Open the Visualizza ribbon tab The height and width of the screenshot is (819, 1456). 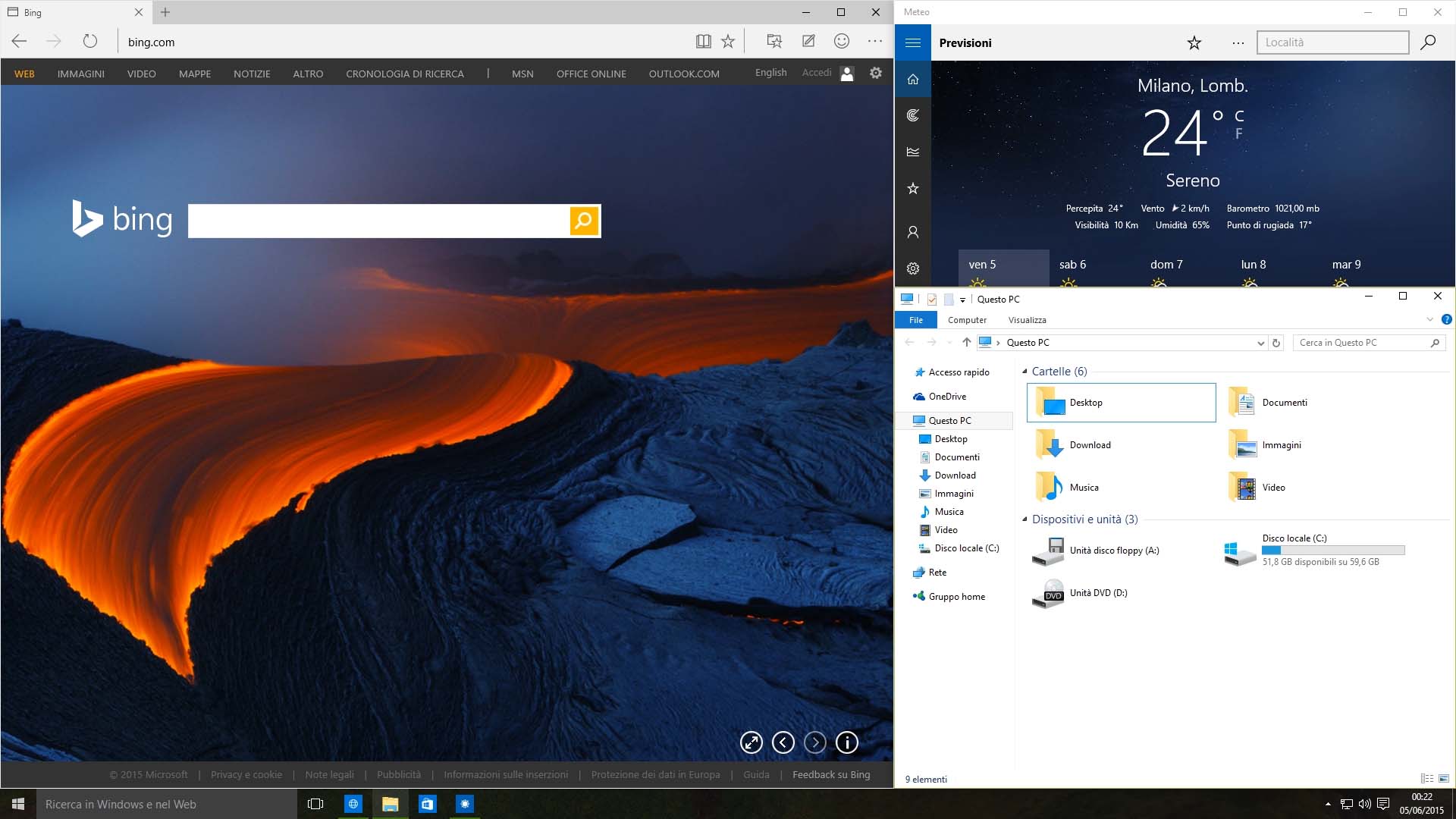1027,320
